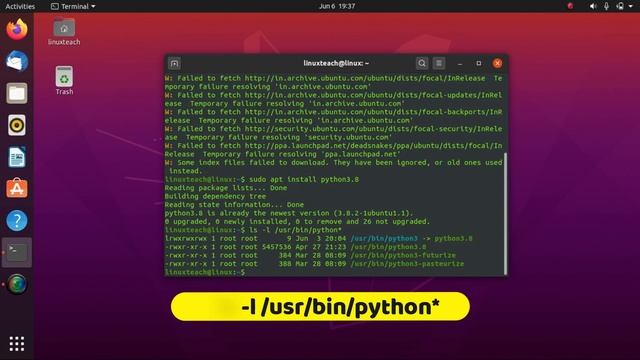Open the clock showing Jun 6 19:37
Viewport: 640px width, 360px height.
tap(337, 6)
